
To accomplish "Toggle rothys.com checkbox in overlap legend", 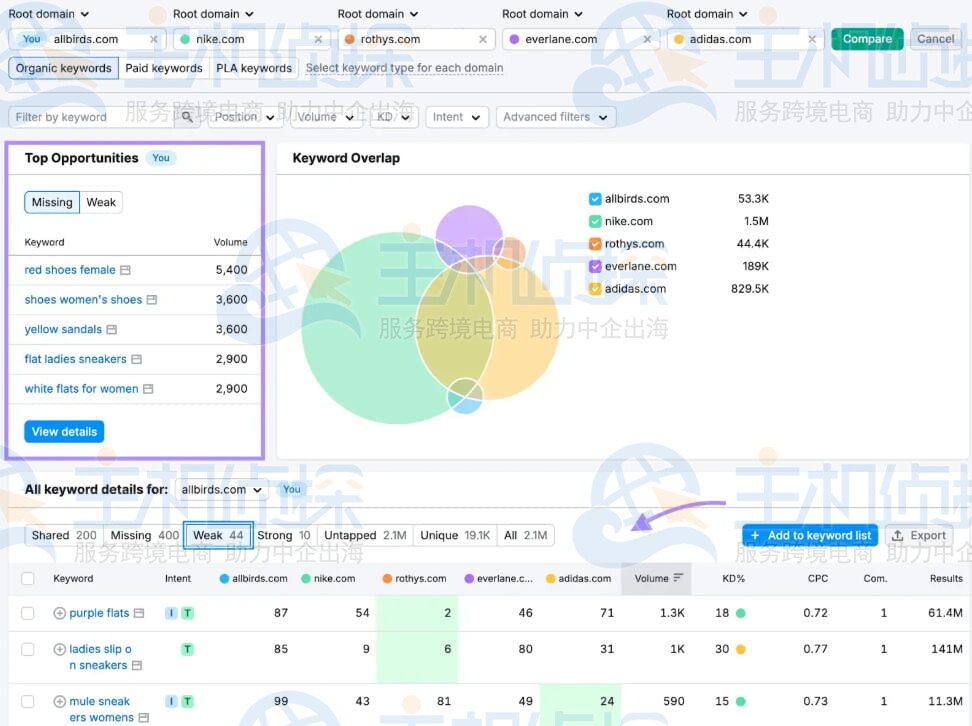I will pos(595,244).
